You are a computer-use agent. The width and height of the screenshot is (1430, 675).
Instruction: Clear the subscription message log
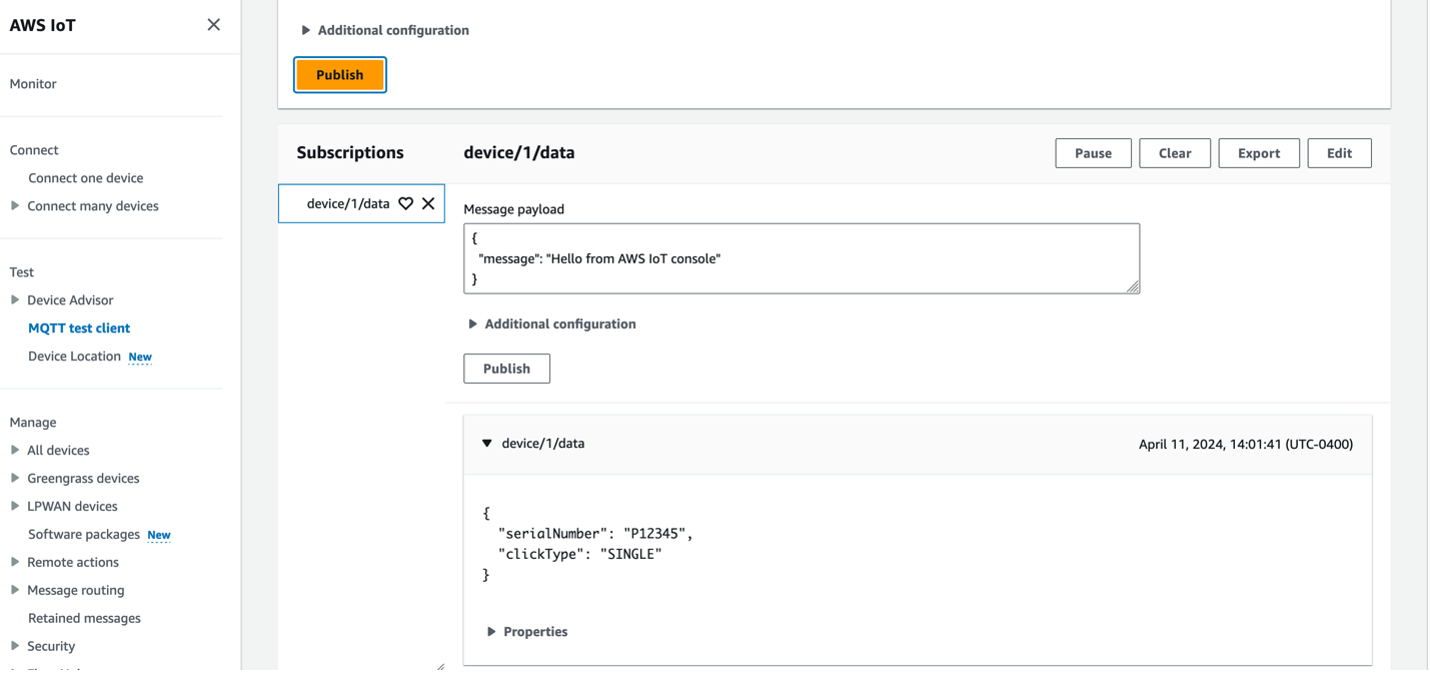tap(1174, 153)
